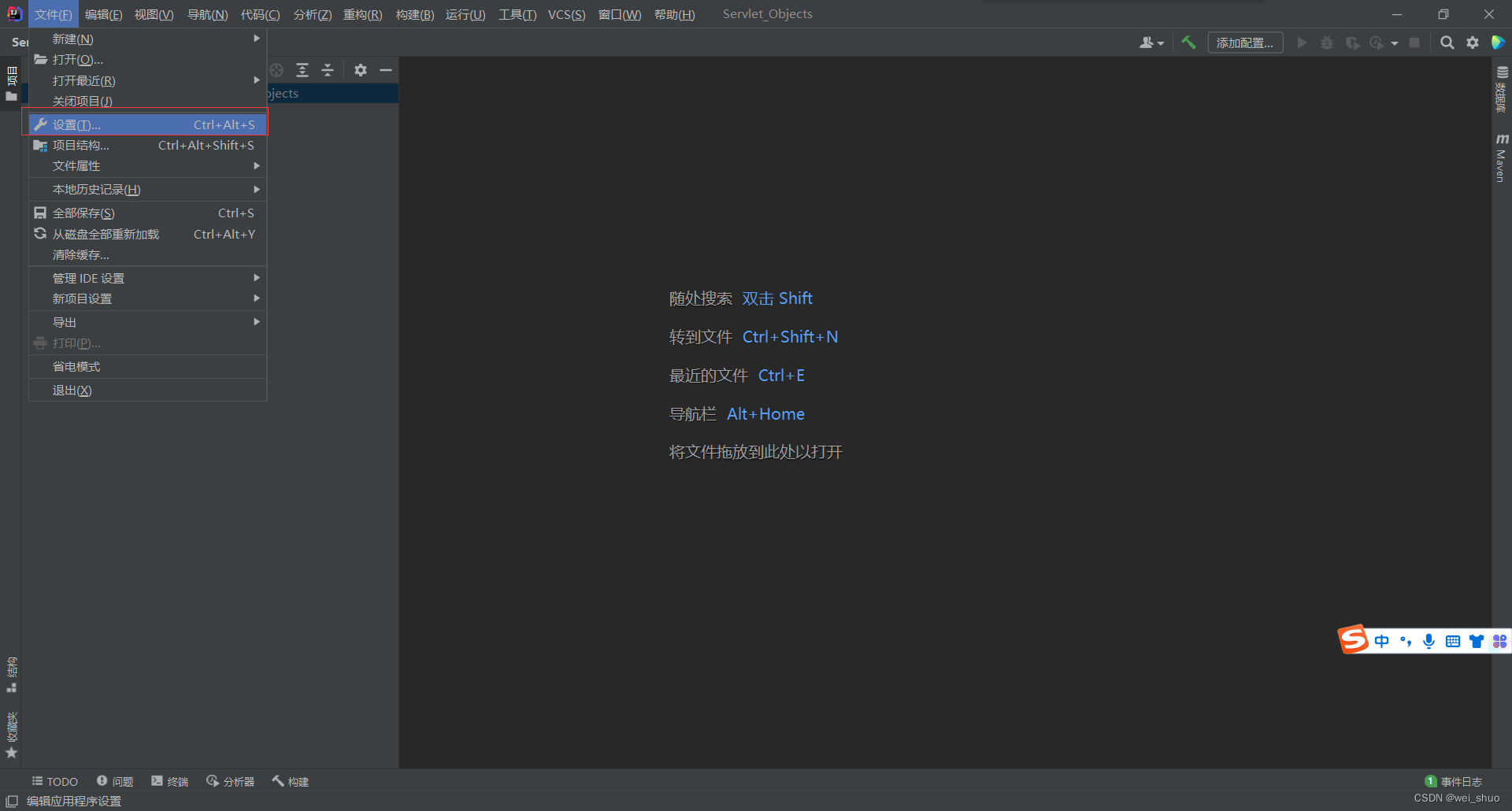Open the 窗口(W) menu
This screenshot has width=1512, height=811.
(x=620, y=14)
